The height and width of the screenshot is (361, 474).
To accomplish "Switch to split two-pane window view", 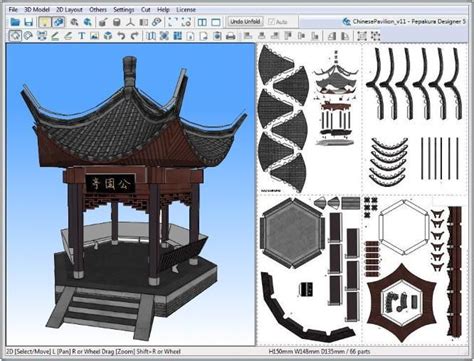I will [202, 22].
